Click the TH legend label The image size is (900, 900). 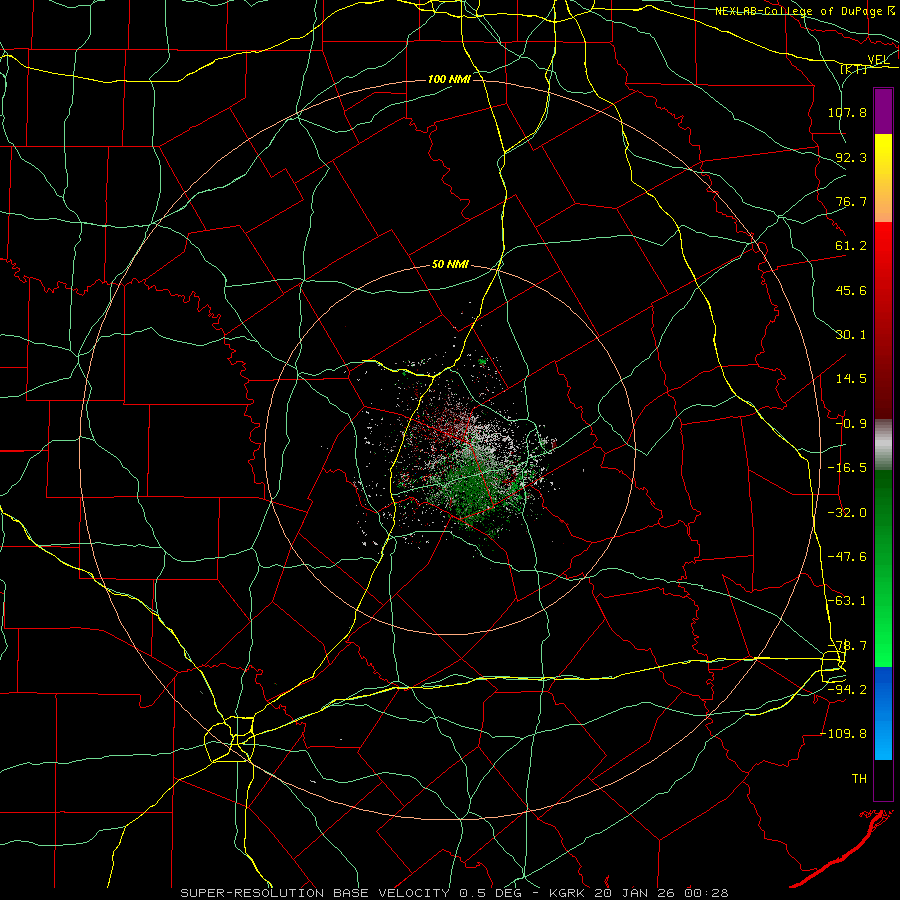pyautogui.click(x=859, y=779)
